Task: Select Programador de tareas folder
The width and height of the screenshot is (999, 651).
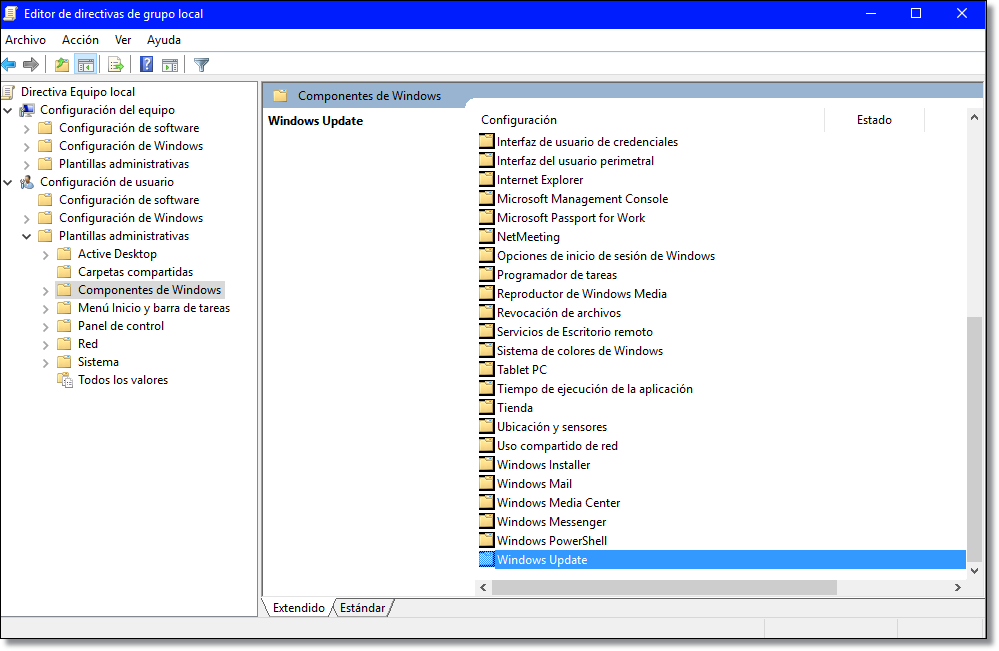Action: coord(557,275)
